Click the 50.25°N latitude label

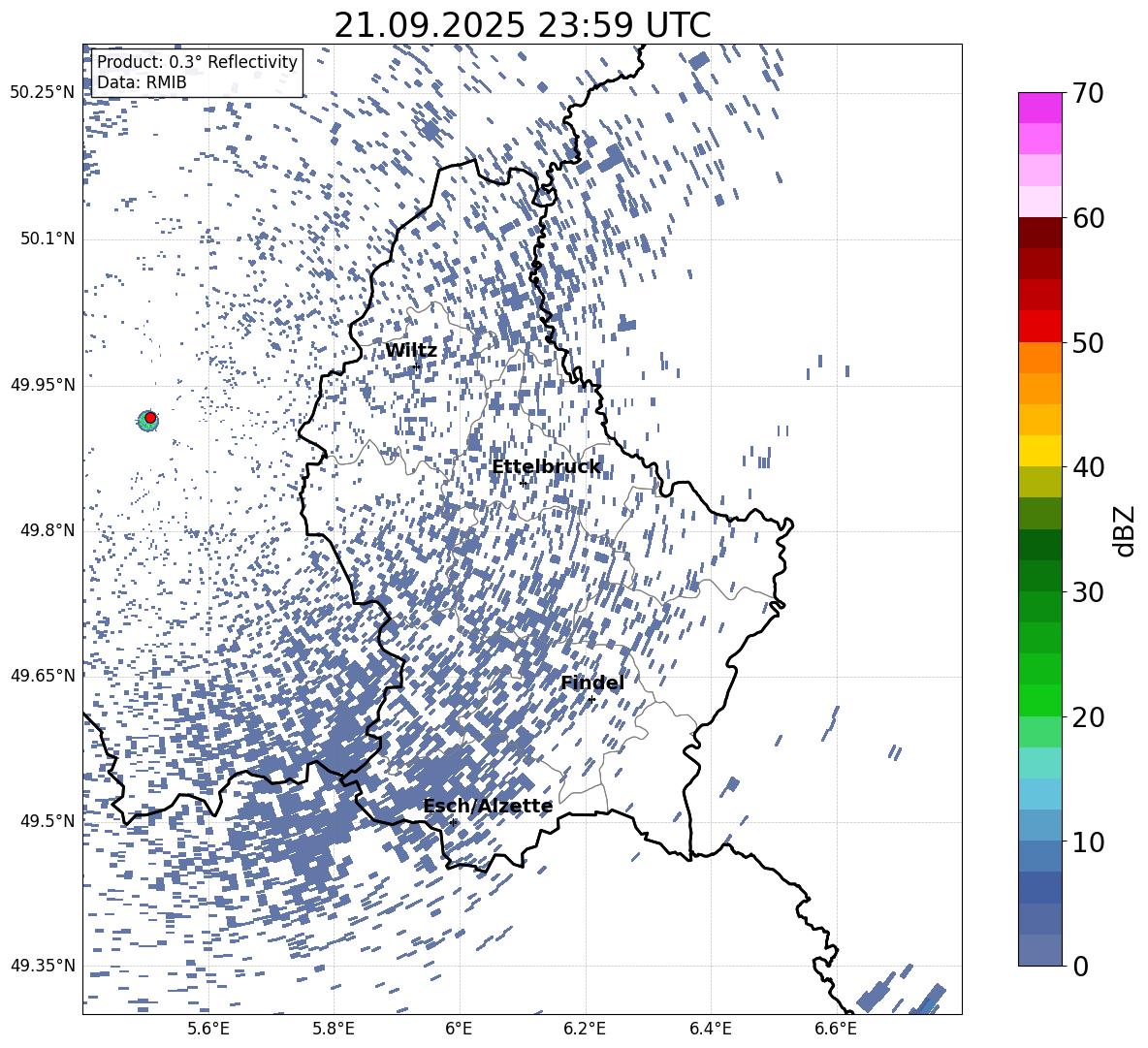pyautogui.click(x=43, y=93)
